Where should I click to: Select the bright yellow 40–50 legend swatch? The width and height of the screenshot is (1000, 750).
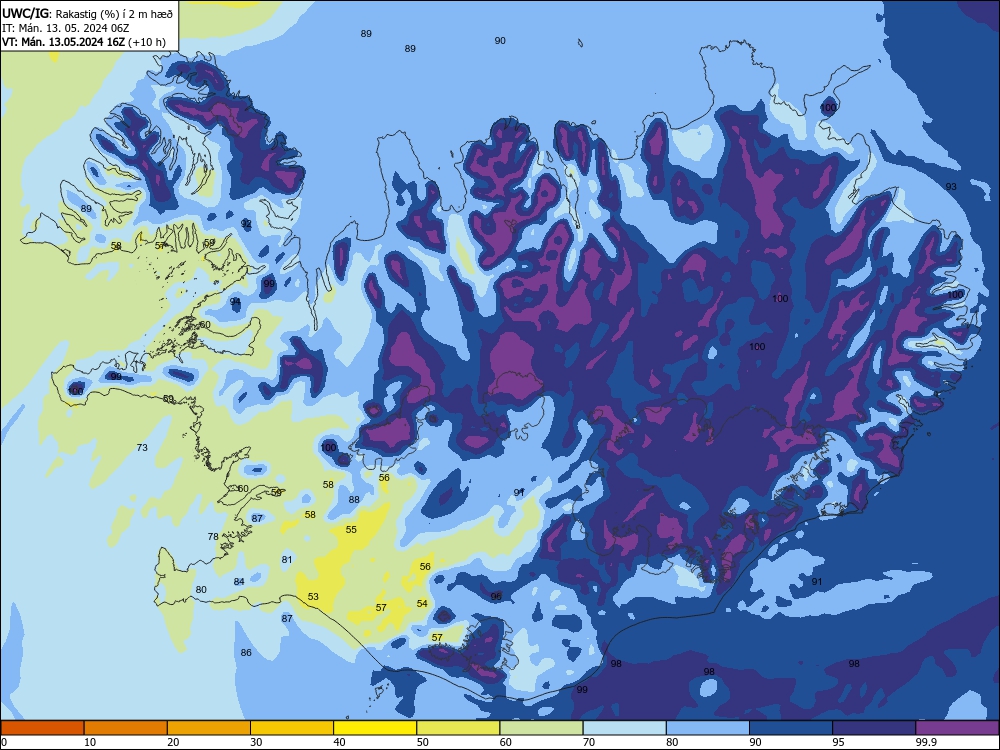pos(375,728)
